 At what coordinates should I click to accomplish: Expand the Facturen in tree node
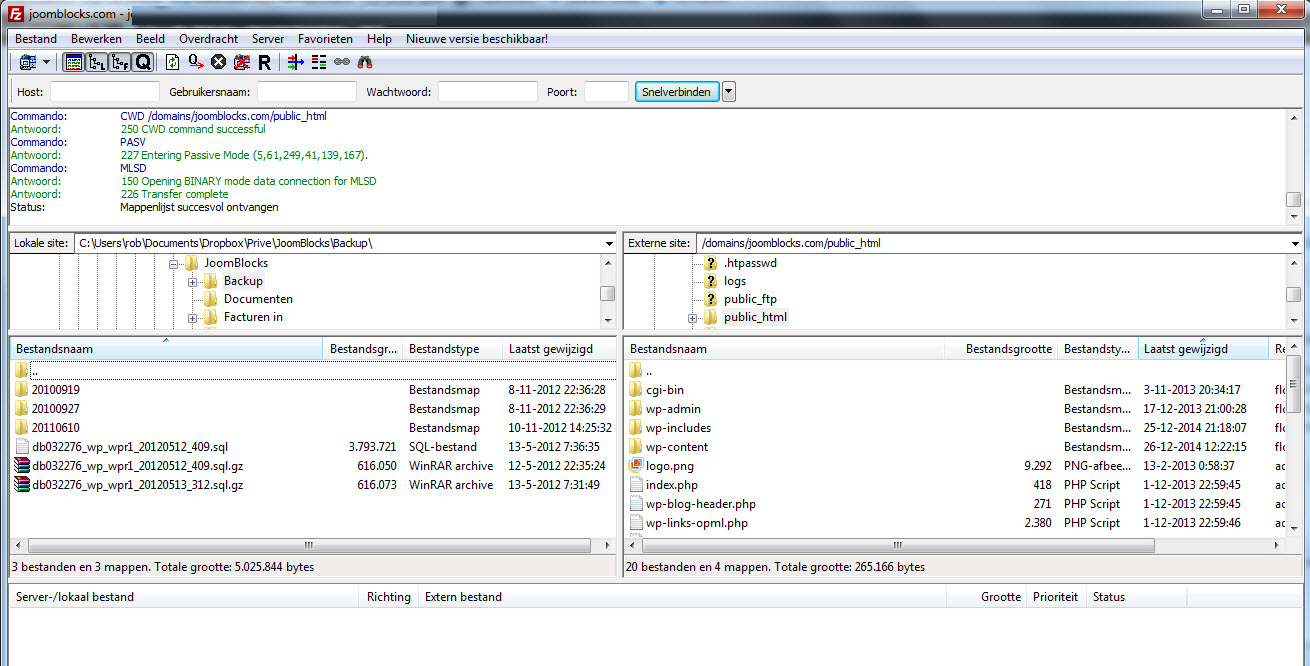click(x=192, y=318)
